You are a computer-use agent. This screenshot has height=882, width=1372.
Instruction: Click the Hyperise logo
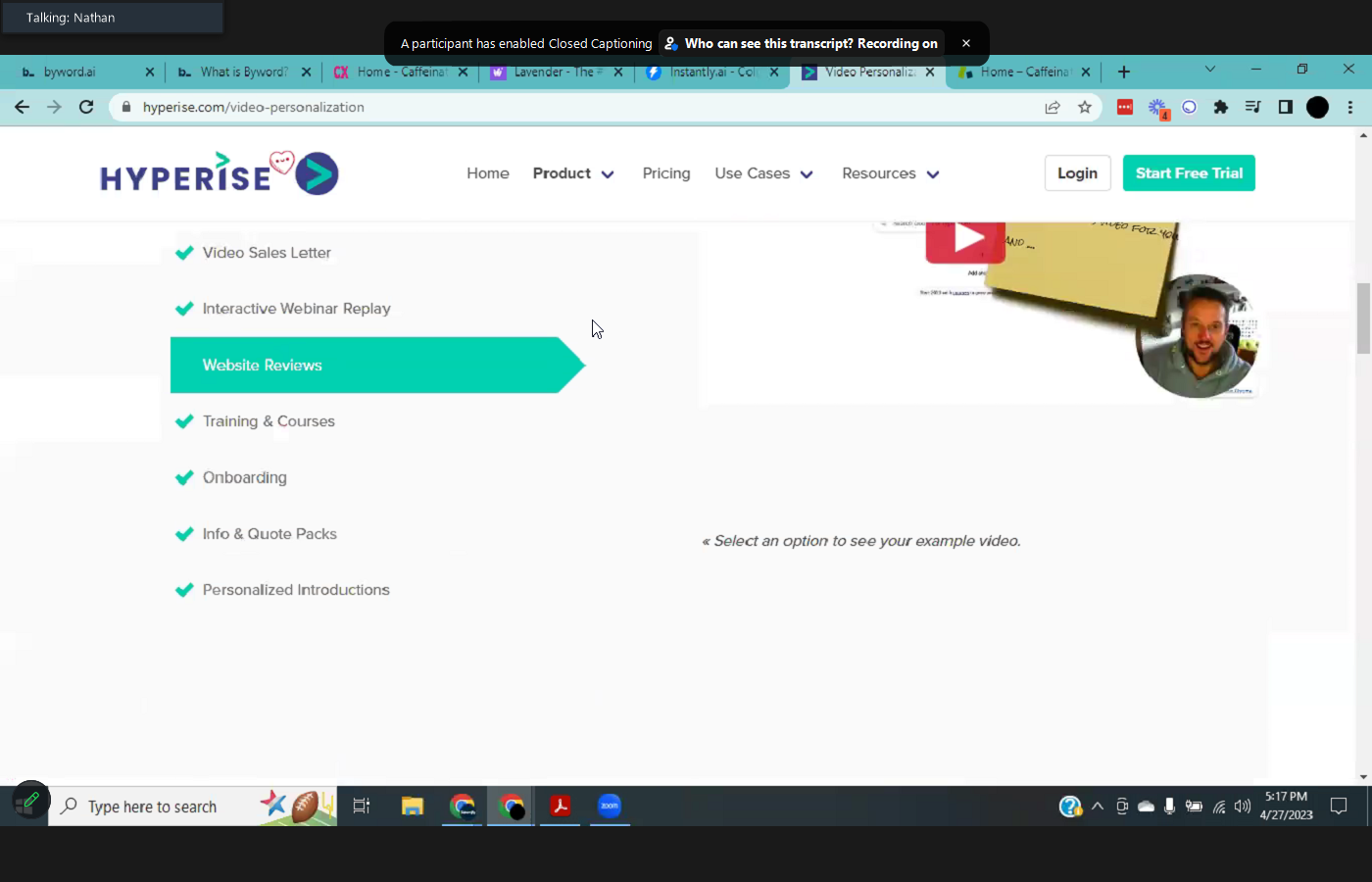point(220,173)
